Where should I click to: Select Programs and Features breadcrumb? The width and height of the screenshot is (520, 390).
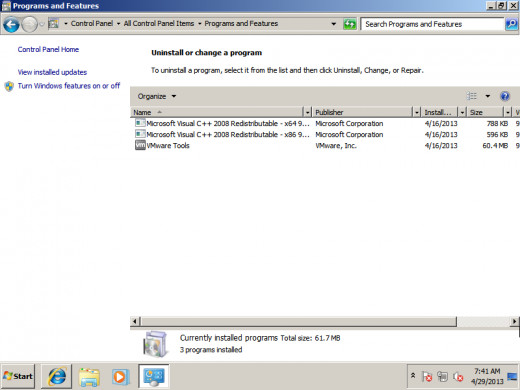[x=241, y=23]
